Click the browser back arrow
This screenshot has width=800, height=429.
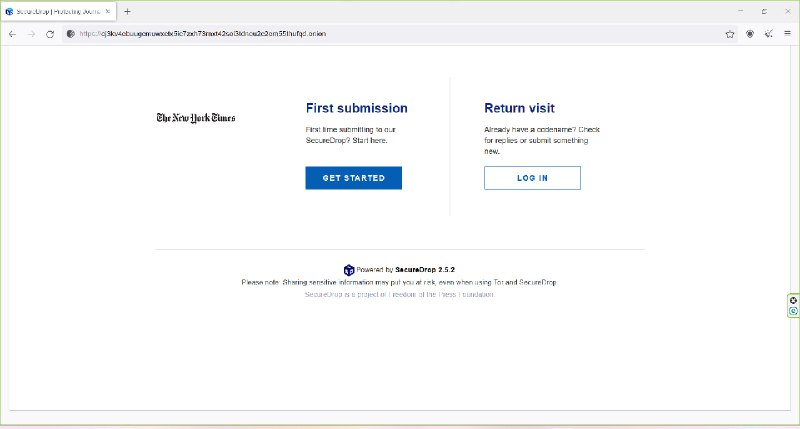[x=12, y=33]
